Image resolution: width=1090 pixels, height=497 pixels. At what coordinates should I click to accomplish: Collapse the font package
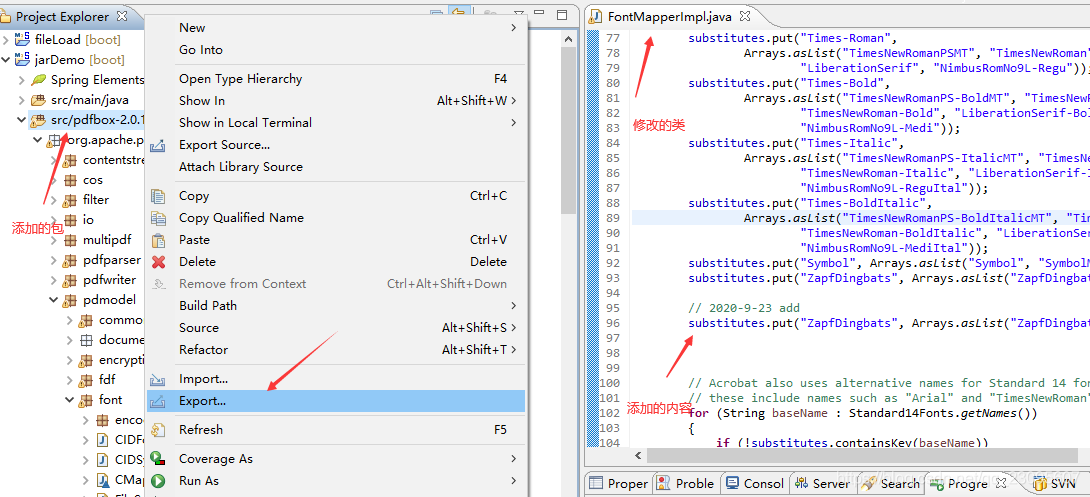coord(70,400)
